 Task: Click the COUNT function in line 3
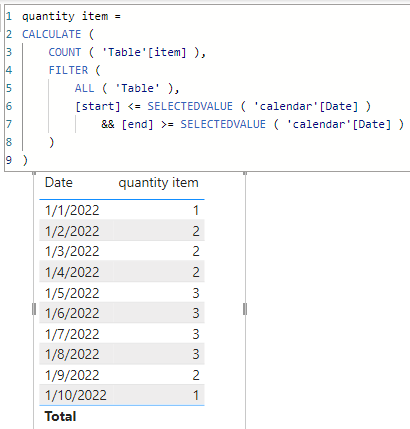tap(65, 52)
